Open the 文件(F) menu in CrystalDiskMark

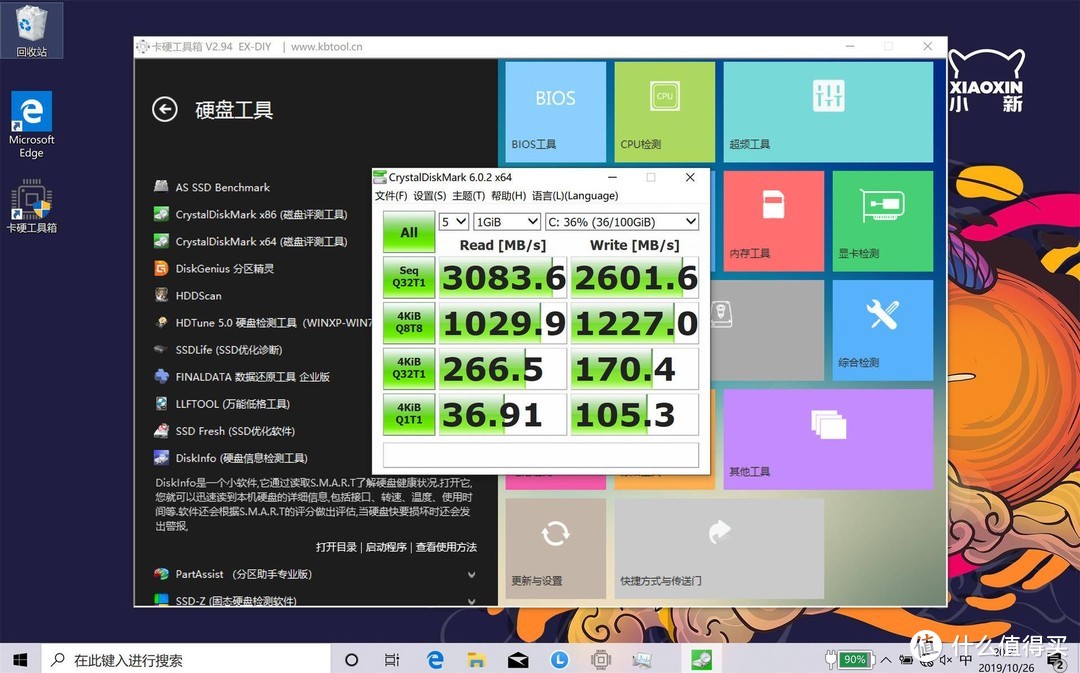pos(391,196)
